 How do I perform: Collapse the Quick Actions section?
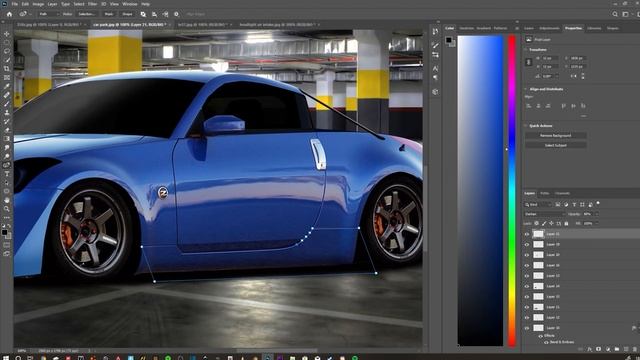[526, 126]
